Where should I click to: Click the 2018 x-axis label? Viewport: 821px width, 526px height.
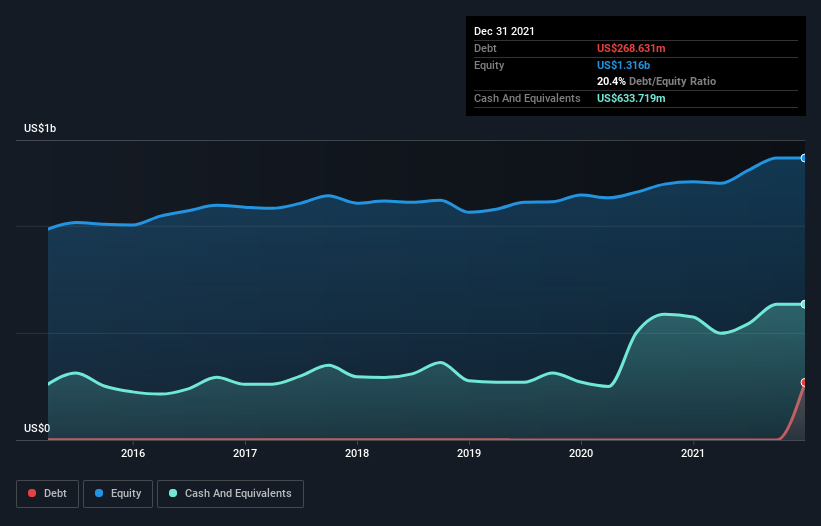[357, 453]
